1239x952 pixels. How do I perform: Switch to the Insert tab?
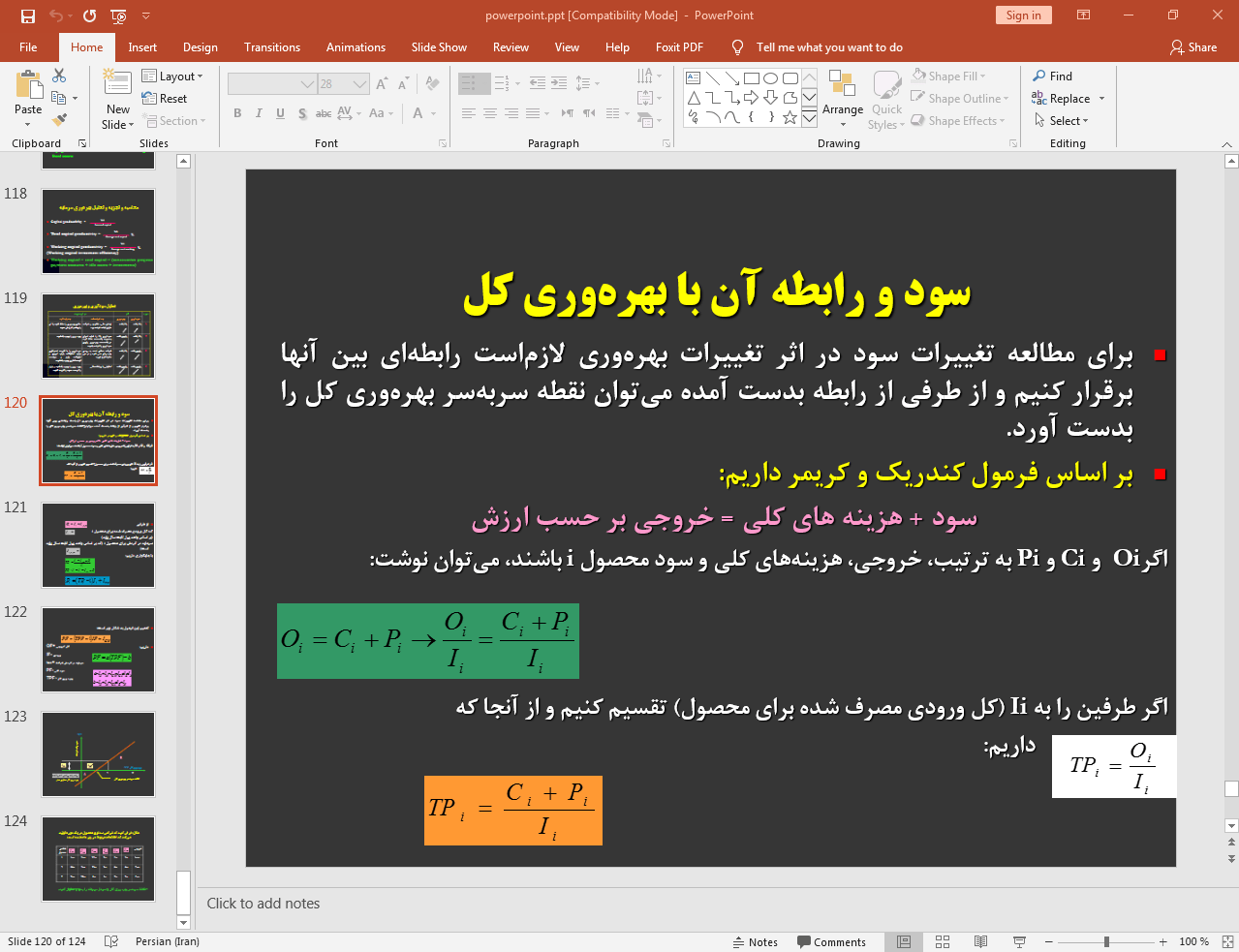click(x=142, y=46)
